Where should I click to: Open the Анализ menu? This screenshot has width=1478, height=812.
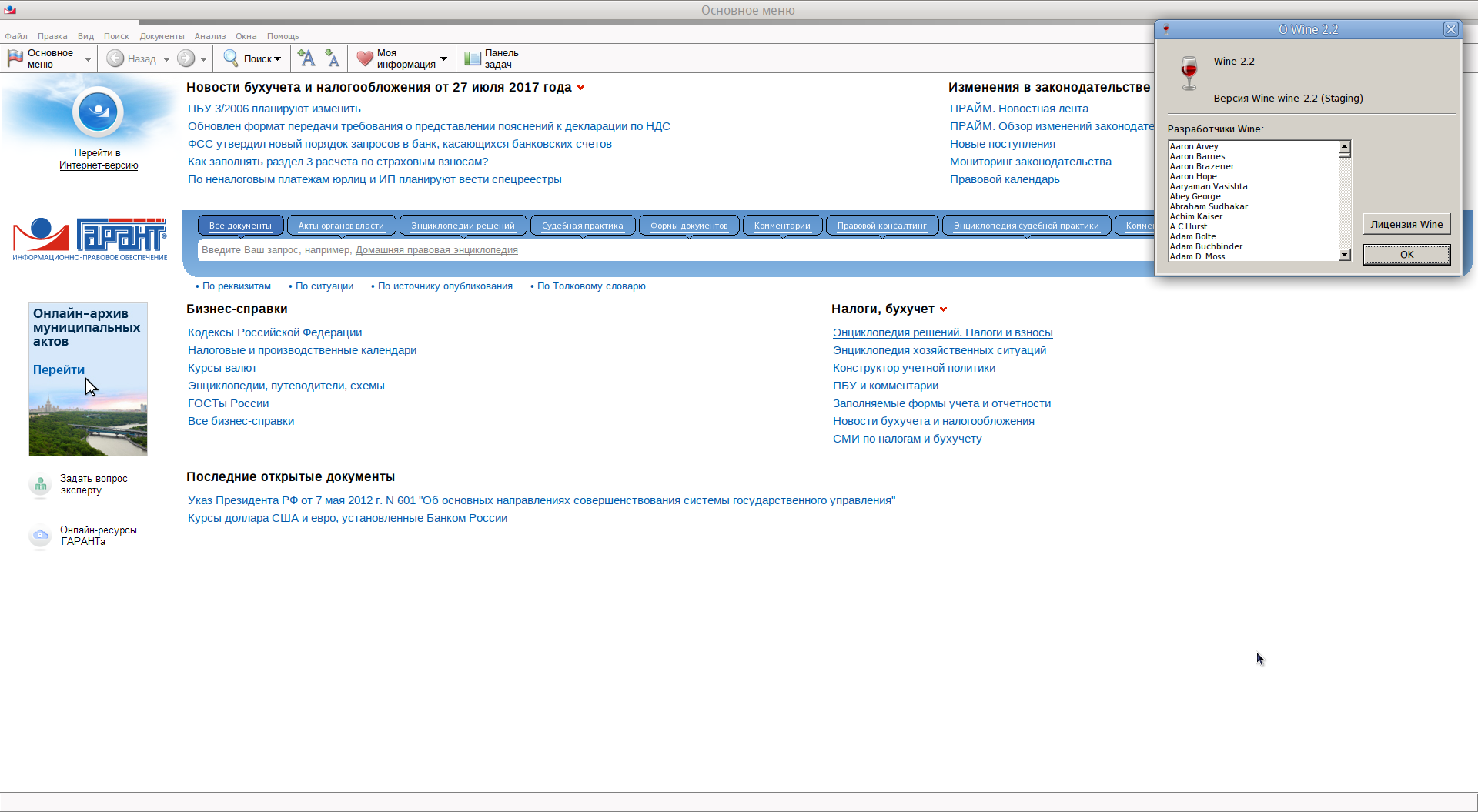tap(210, 36)
